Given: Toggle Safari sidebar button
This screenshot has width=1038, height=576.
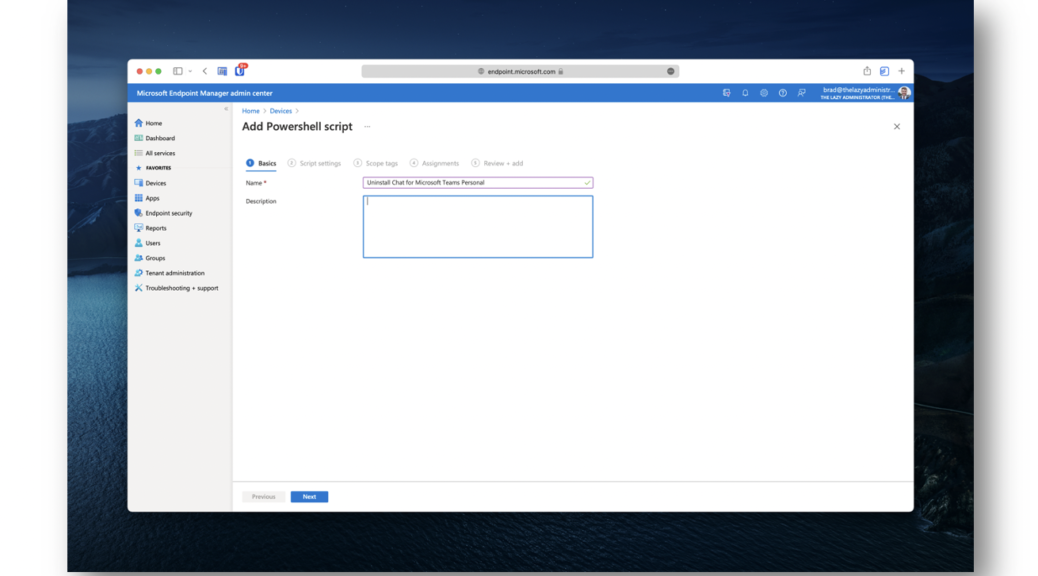Looking at the screenshot, I should click(177, 71).
